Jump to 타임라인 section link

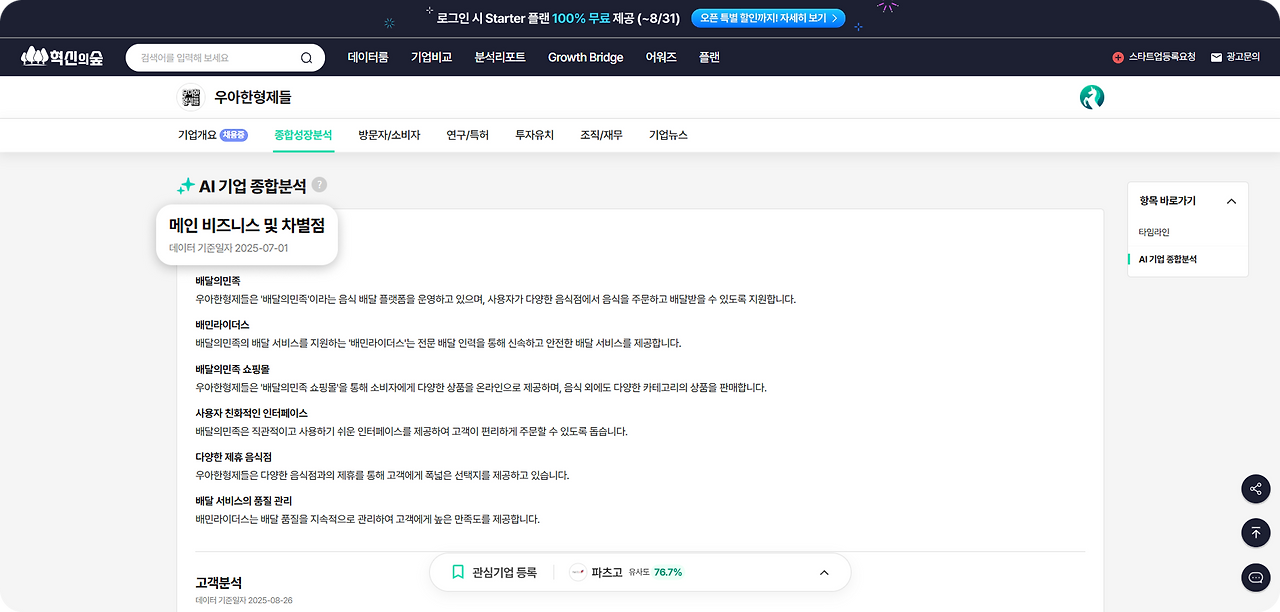[1154, 232]
